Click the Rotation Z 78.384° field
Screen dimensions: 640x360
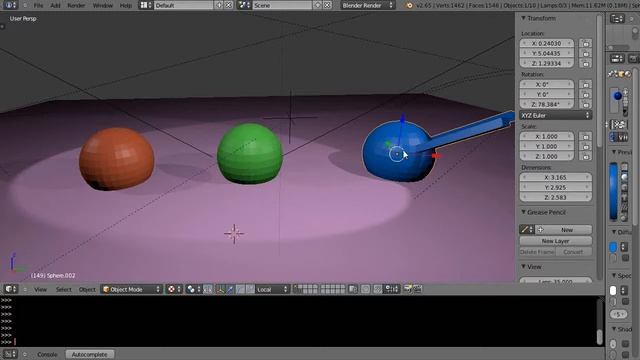tap(547, 104)
